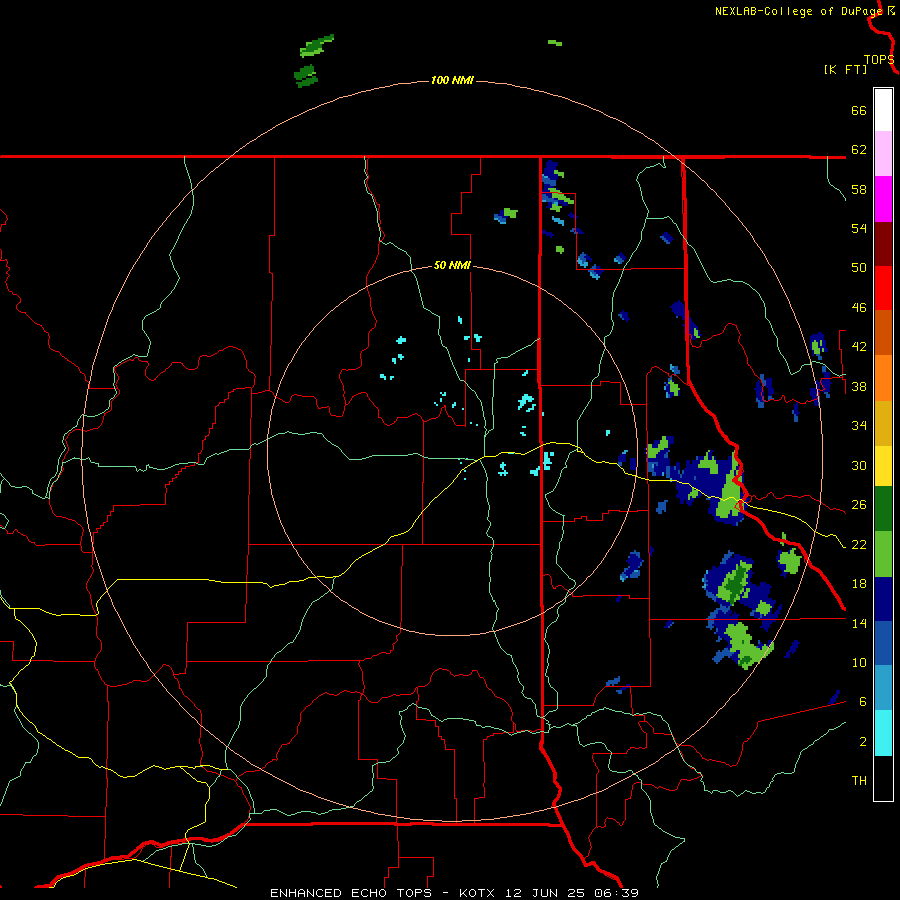This screenshot has width=900, height=900.
Task: Select the 100 NMI range ring label
Action: [x=452, y=80]
